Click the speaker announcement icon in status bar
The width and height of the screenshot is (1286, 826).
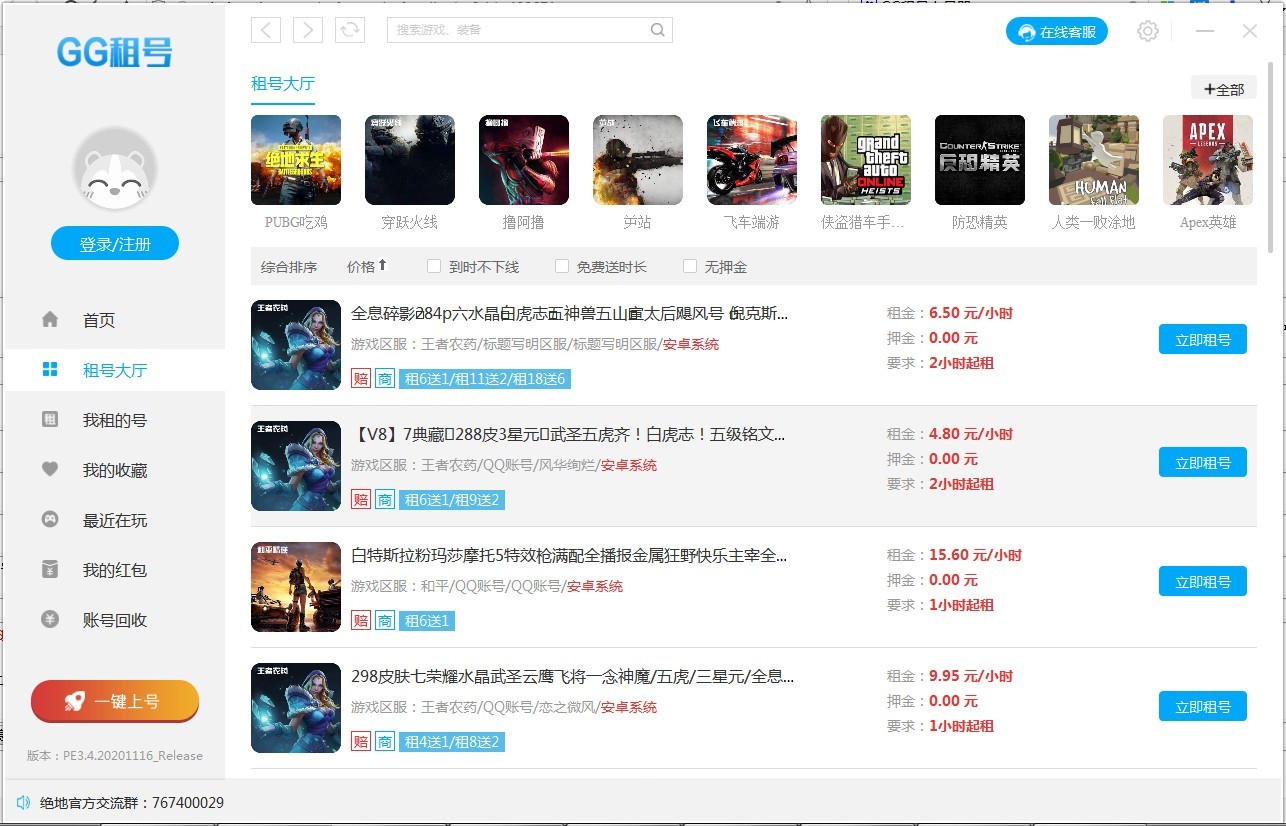point(23,802)
